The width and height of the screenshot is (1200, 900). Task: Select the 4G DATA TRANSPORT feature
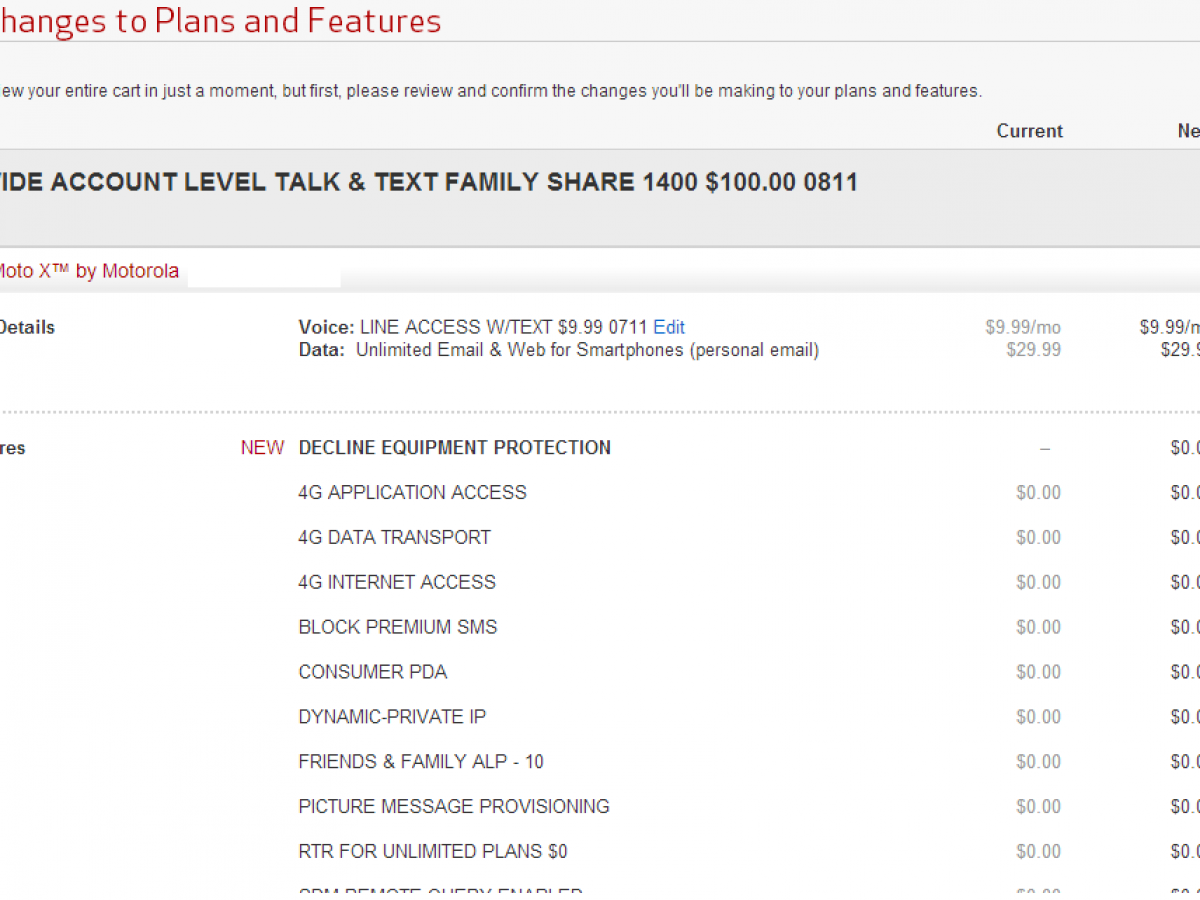tap(394, 537)
